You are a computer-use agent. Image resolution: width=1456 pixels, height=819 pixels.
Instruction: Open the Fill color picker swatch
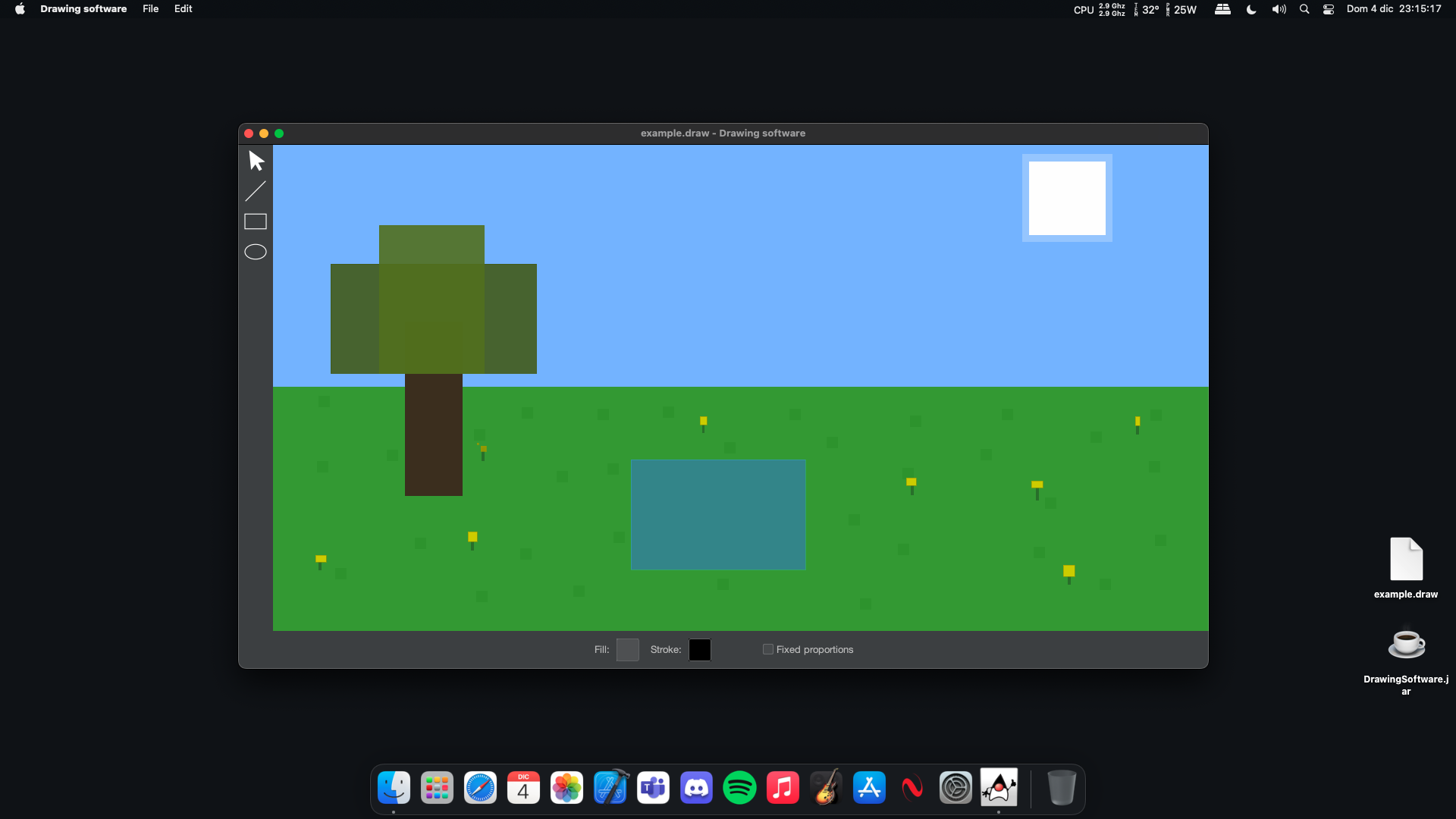point(628,650)
